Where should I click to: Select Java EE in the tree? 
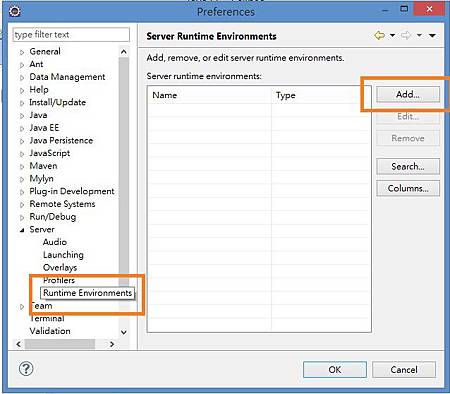(x=44, y=128)
